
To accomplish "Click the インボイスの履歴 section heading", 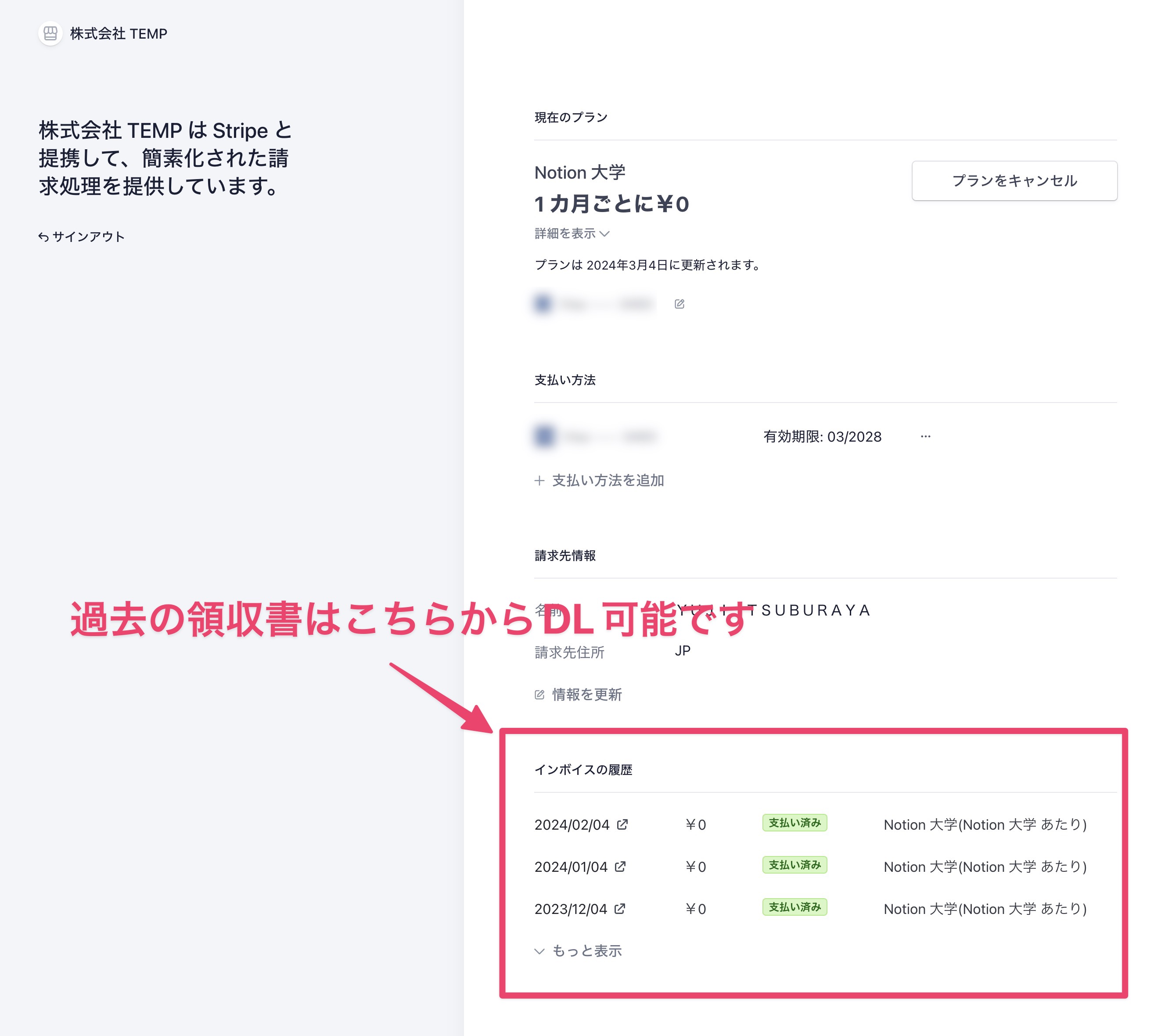I will click(583, 770).
